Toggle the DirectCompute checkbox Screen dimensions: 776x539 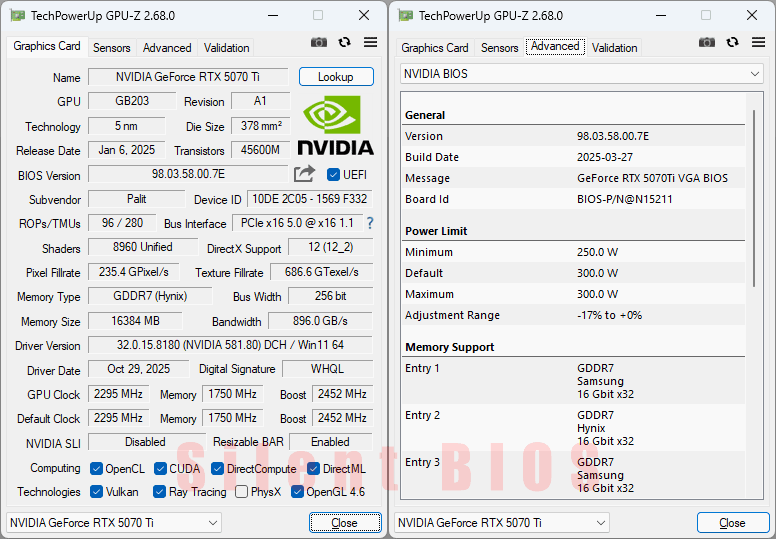[x=217, y=469]
